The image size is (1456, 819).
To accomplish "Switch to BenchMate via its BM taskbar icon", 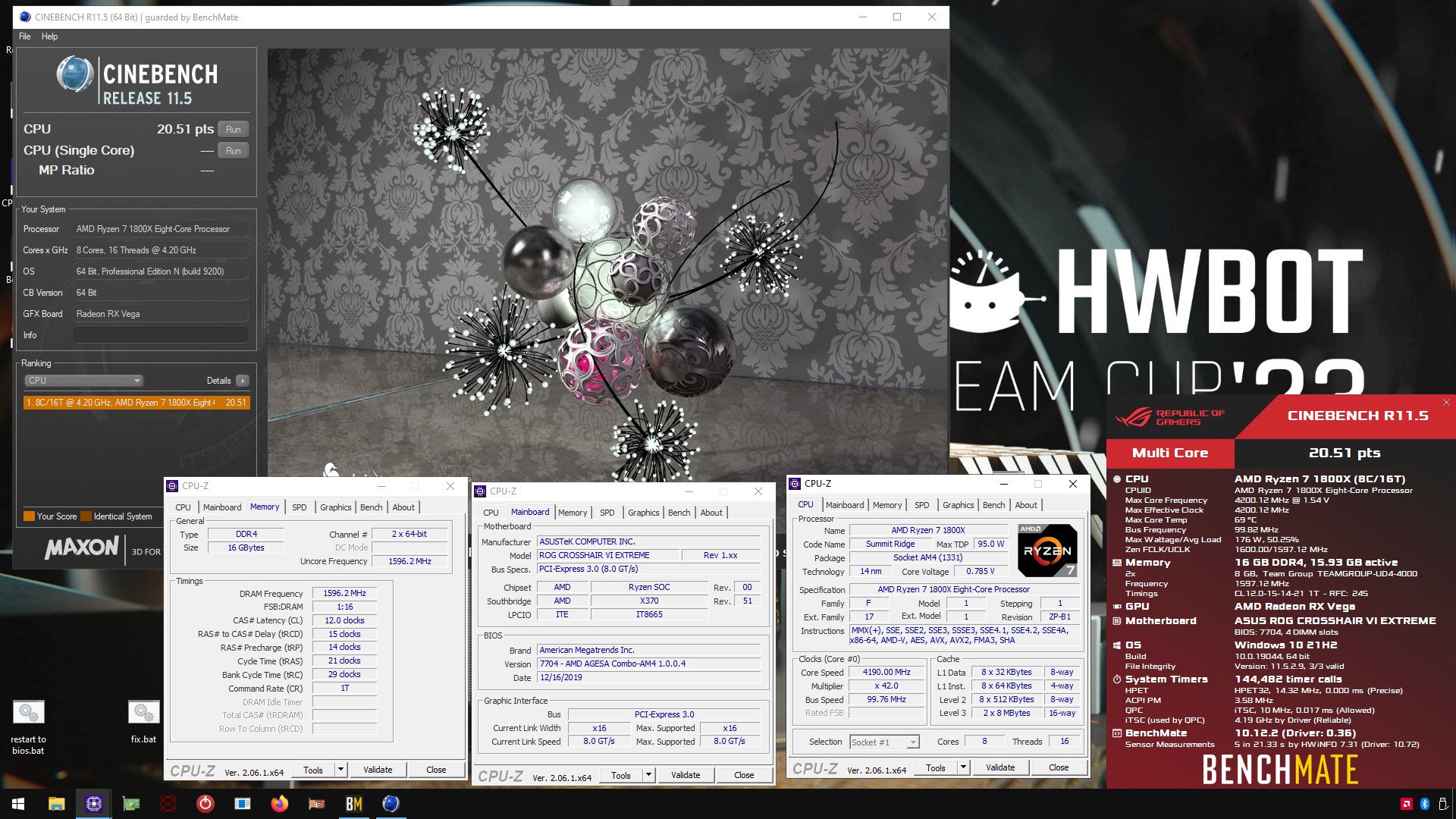I will click(353, 804).
